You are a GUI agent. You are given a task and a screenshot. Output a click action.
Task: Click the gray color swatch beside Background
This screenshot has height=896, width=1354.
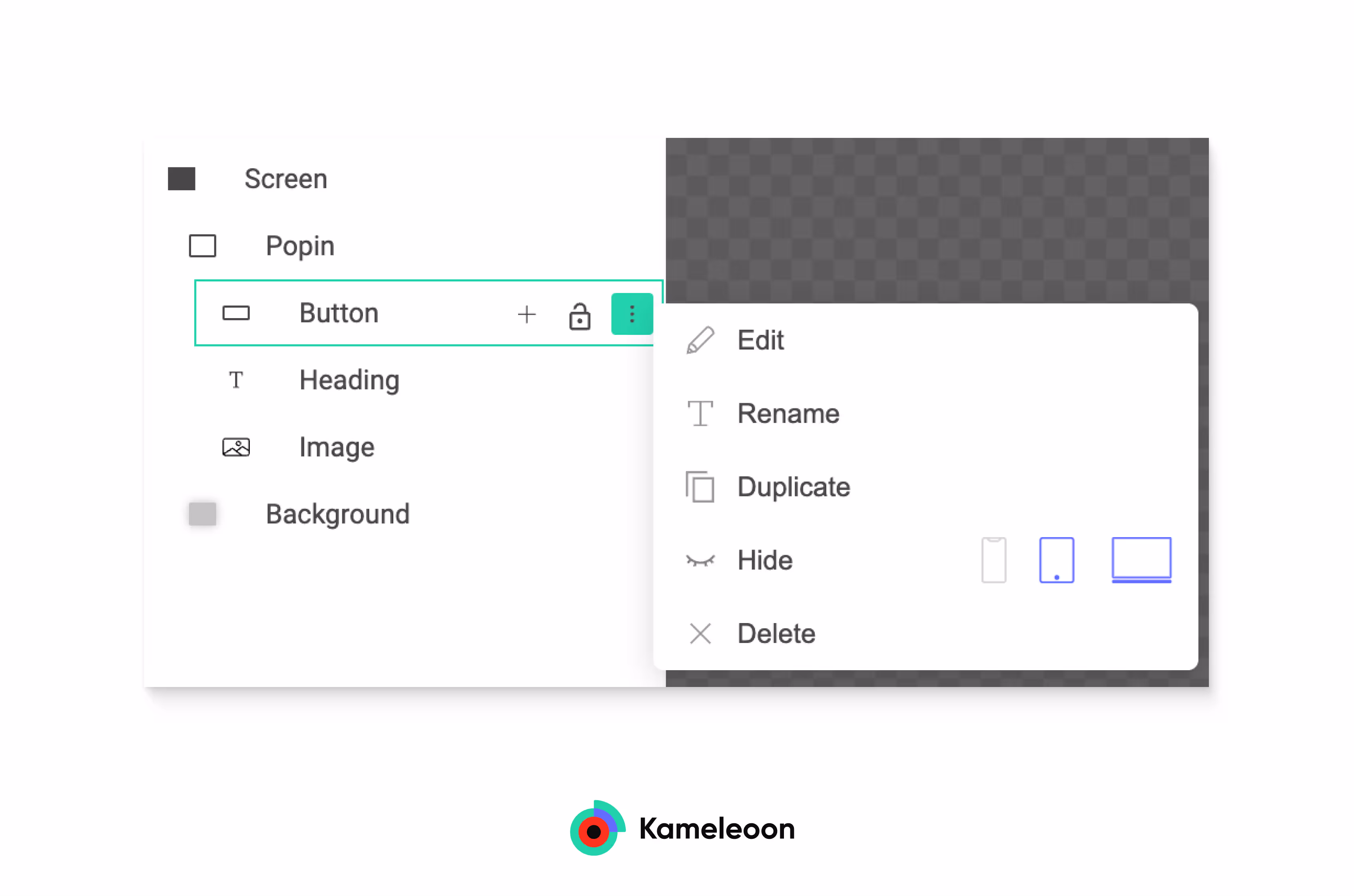[x=202, y=514]
